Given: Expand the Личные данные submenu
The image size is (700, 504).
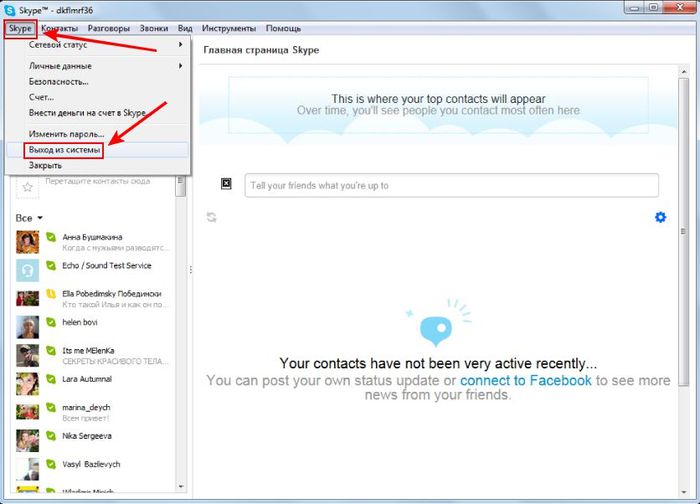Looking at the screenshot, I should click(x=98, y=66).
